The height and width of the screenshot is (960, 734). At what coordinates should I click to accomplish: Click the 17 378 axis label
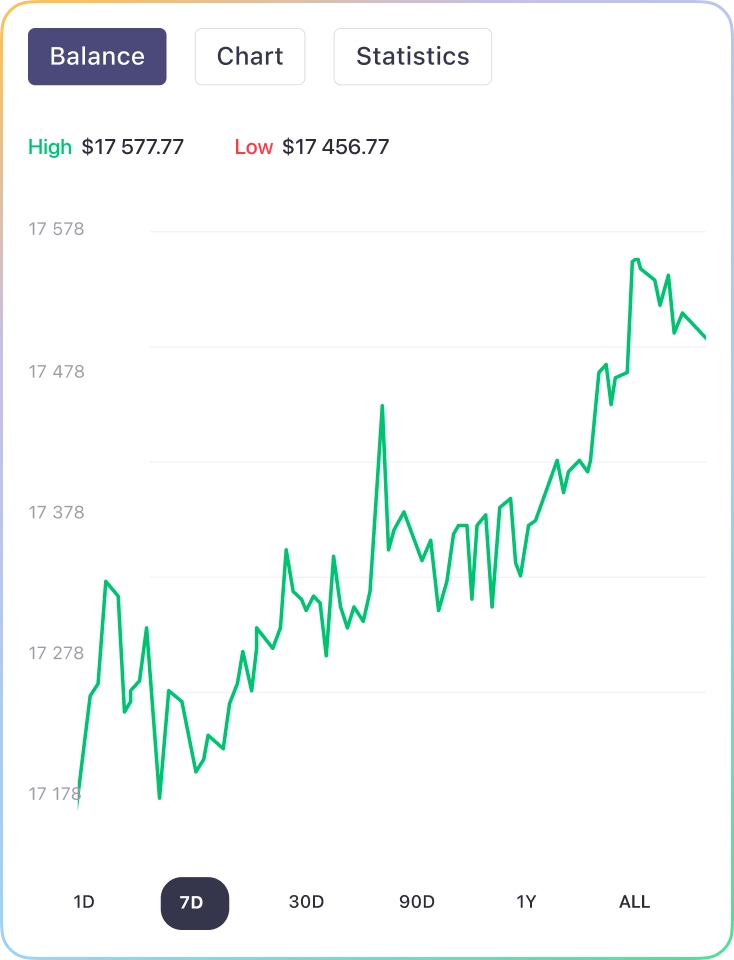pos(56,512)
